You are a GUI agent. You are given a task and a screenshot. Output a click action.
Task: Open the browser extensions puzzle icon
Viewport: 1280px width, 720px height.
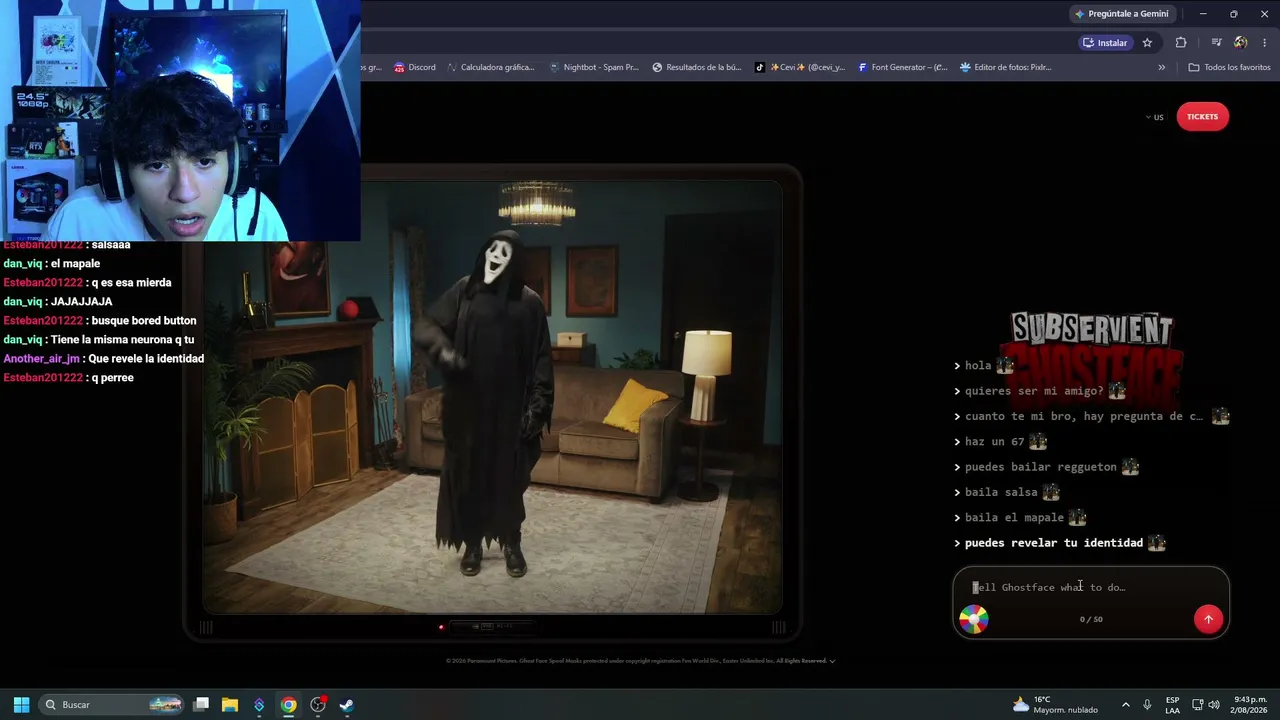pyautogui.click(x=1181, y=43)
